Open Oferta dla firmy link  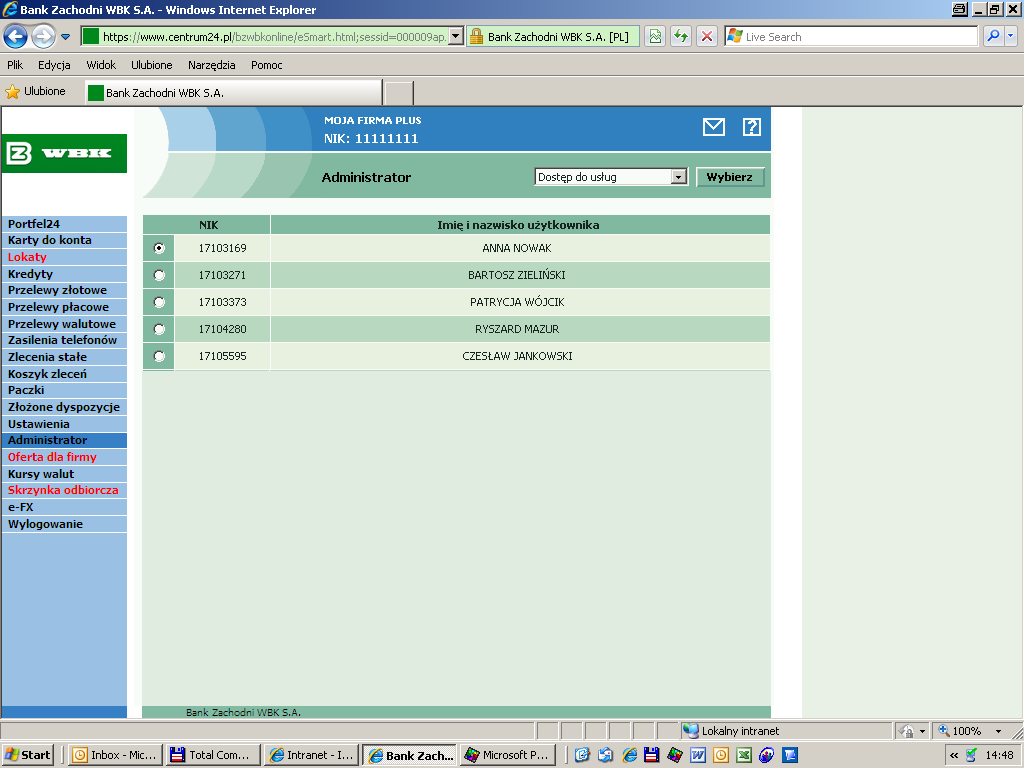click(x=64, y=457)
